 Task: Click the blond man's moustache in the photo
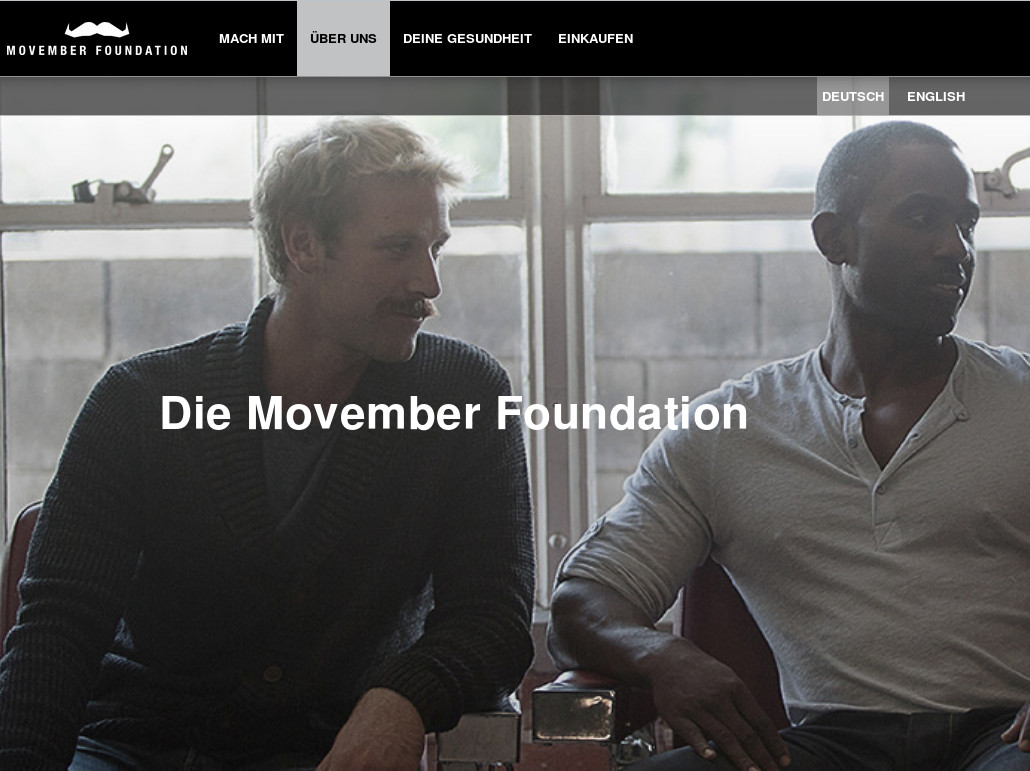coord(411,307)
